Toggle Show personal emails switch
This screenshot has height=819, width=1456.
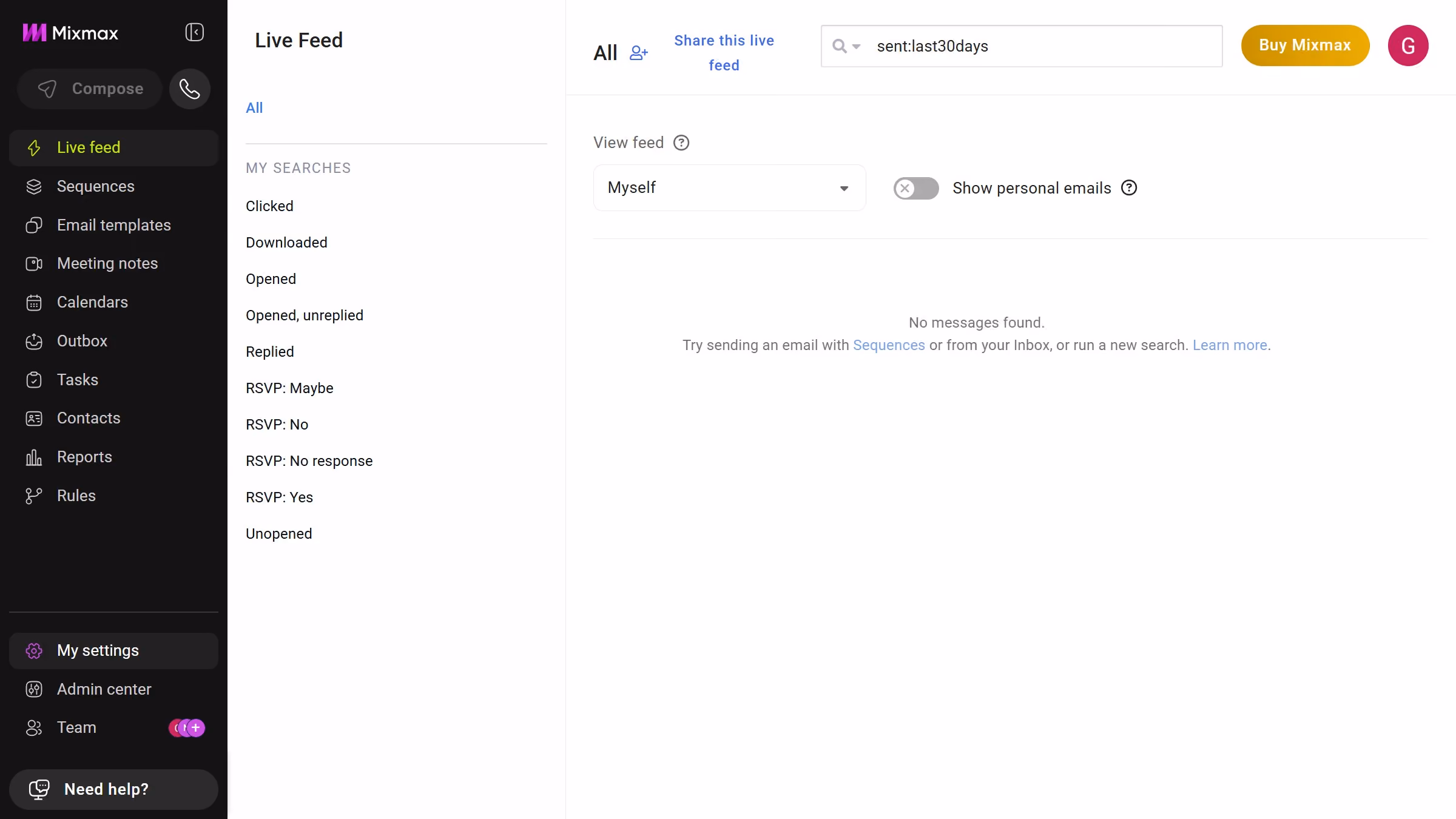tap(915, 188)
